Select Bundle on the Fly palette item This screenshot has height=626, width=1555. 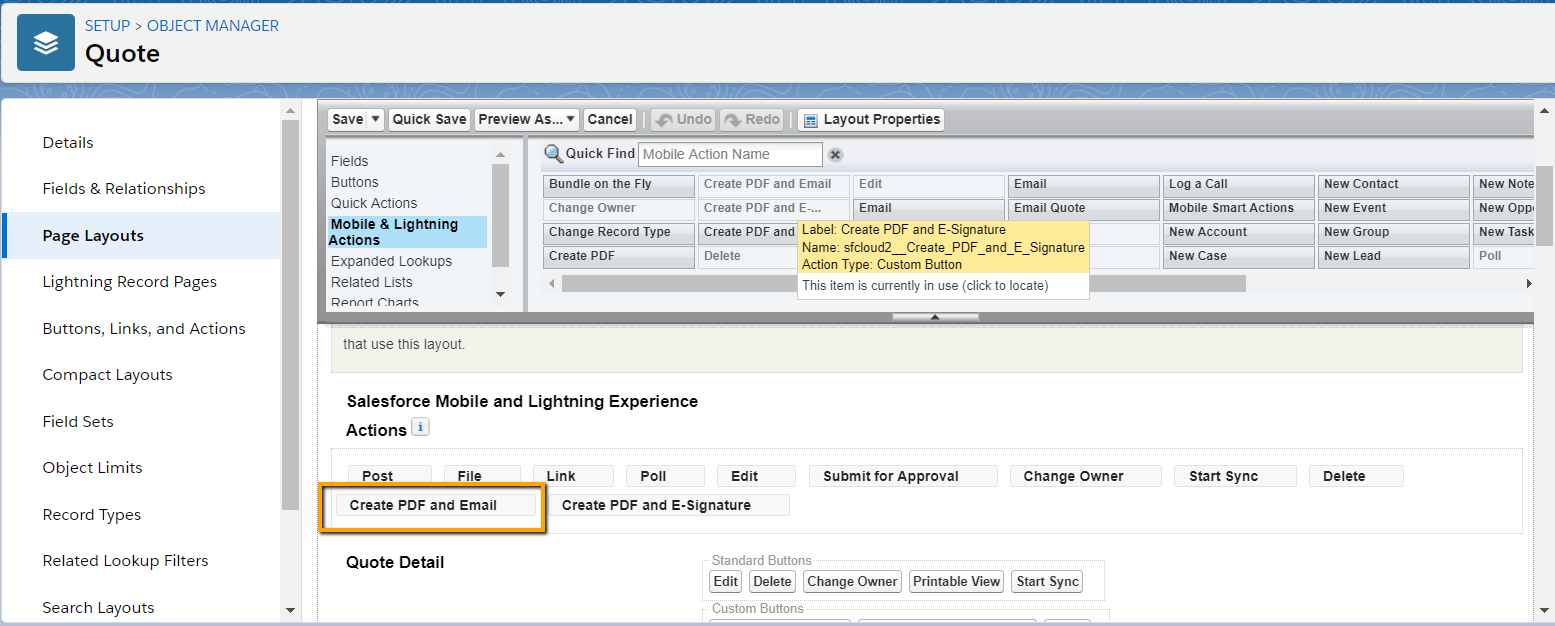pyautogui.click(x=619, y=185)
